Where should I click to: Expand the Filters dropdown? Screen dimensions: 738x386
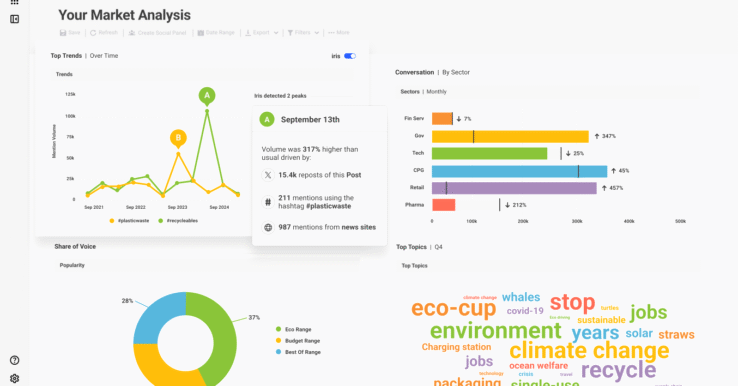tap(303, 32)
